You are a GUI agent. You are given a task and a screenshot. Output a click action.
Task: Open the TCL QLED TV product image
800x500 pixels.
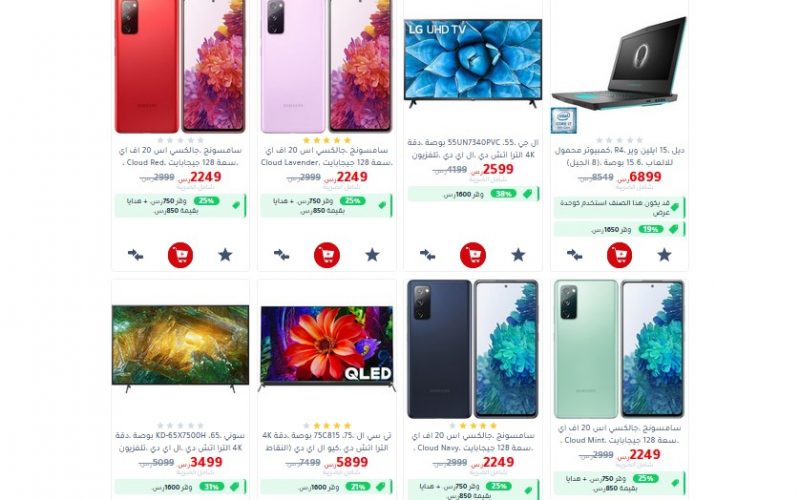[x=327, y=348]
